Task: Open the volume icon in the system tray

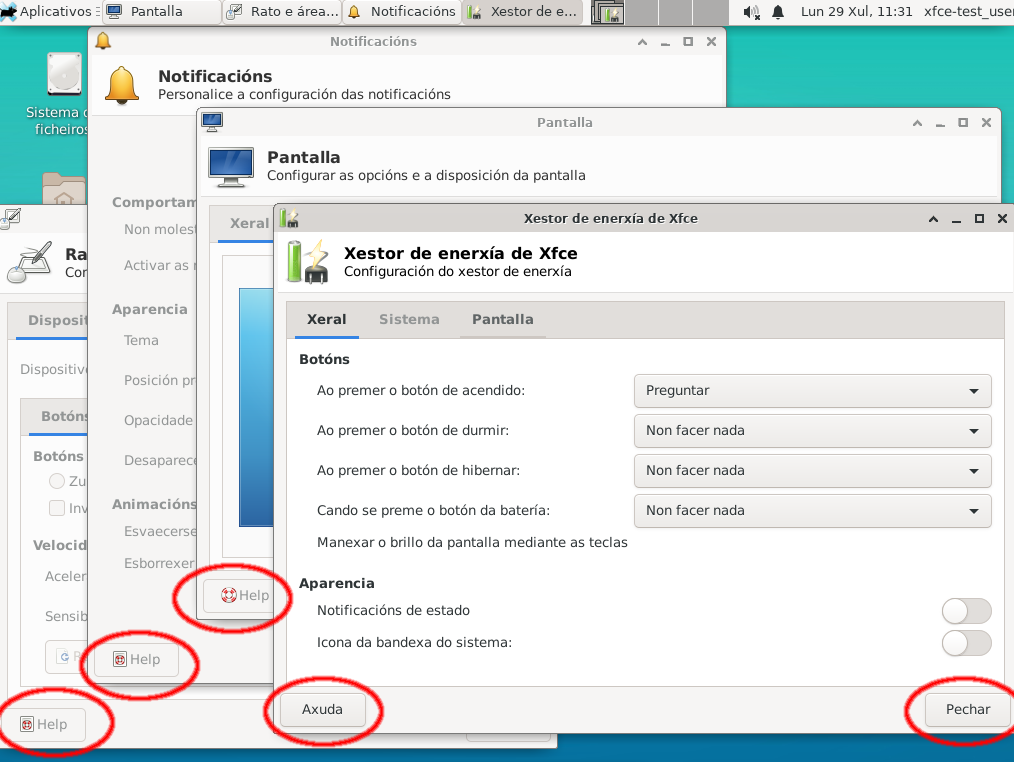Action: [x=751, y=12]
